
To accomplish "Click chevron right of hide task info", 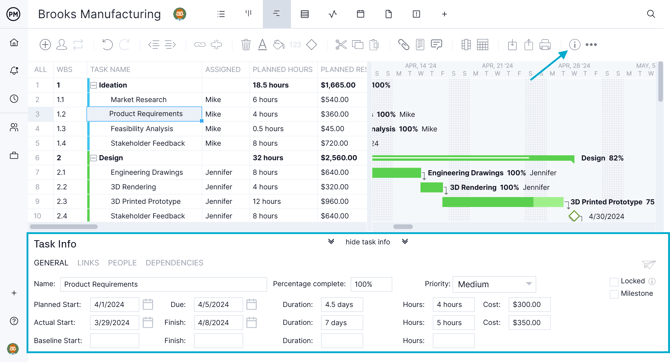I will coord(405,242).
